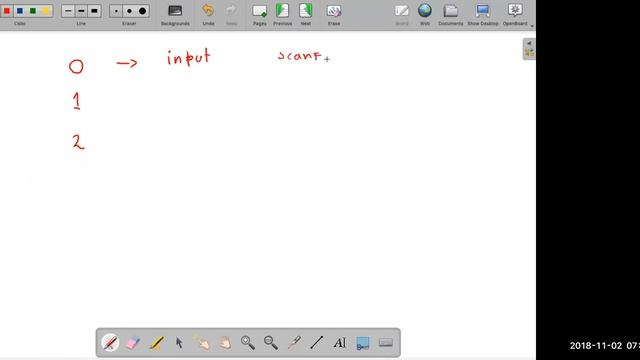
Task: Select the Scroll page hand tool
Action: pos(225,342)
